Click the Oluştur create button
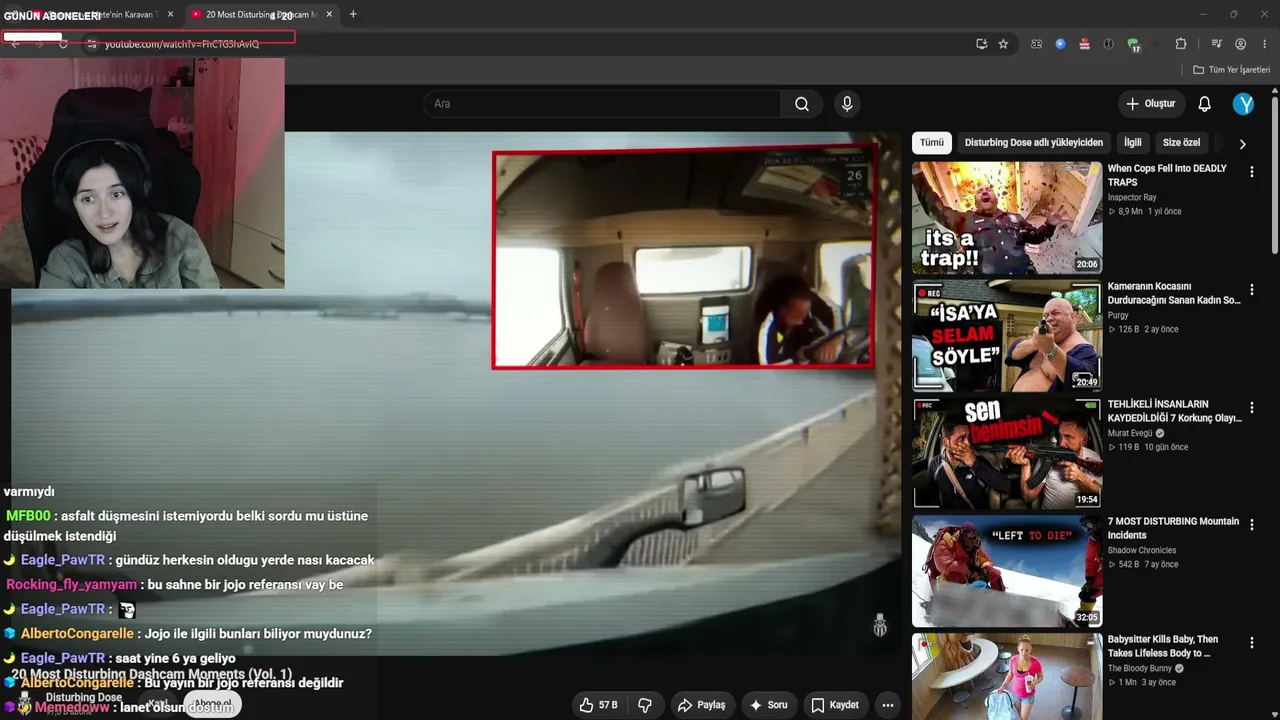Screen dimensions: 1280x720 click(1151, 104)
